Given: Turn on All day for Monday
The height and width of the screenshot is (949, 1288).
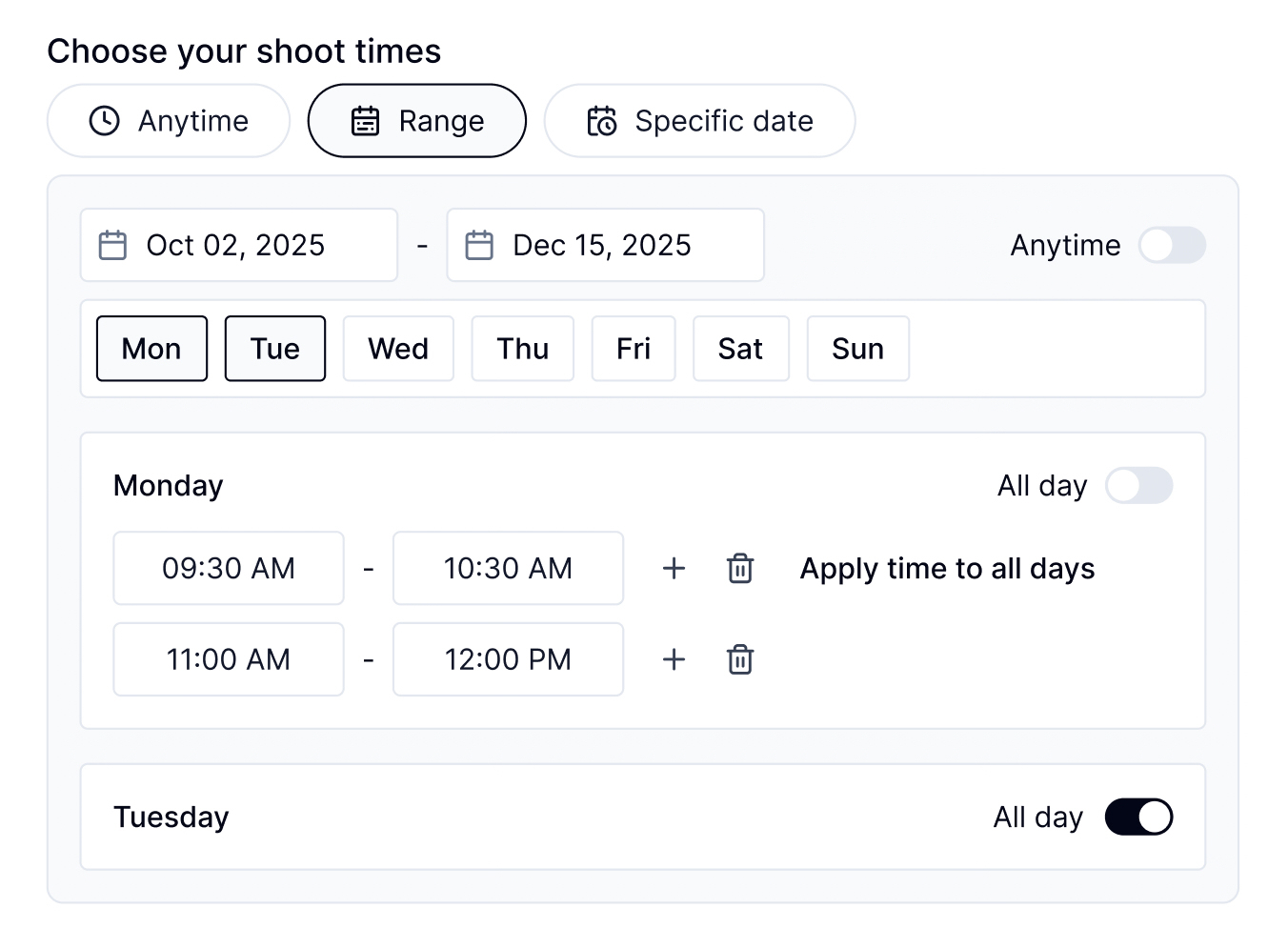Looking at the screenshot, I should click(1138, 486).
